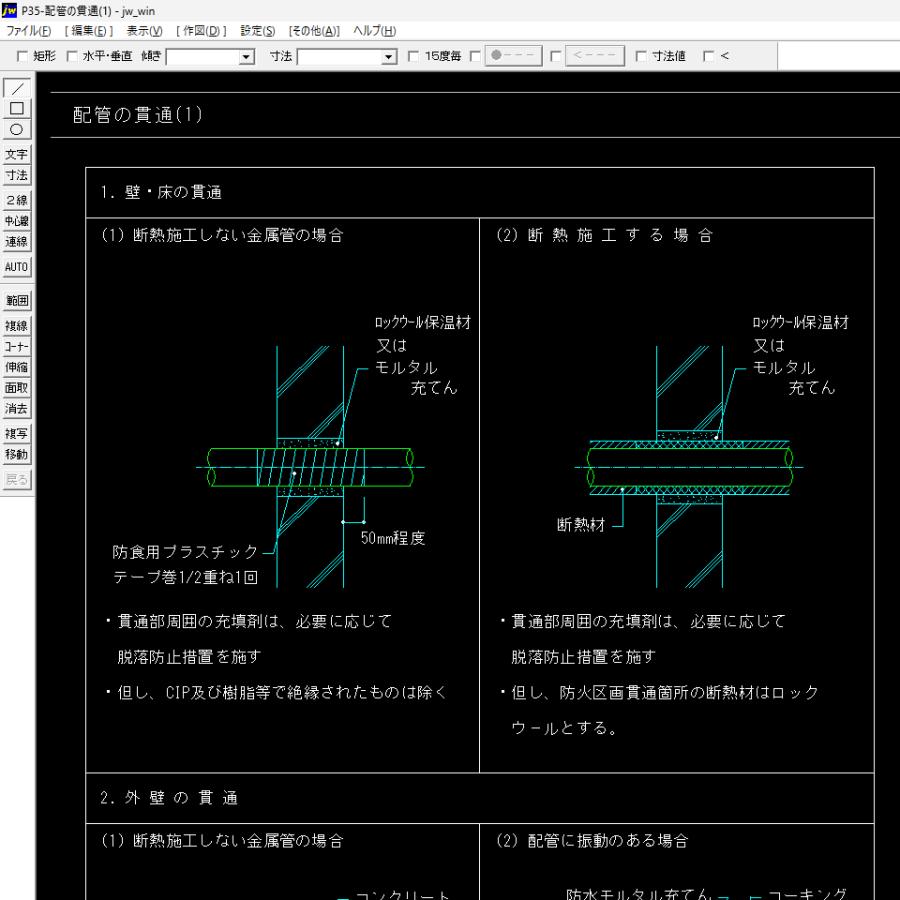Select the 2線 double line tool
This screenshot has height=900, width=900.
click(x=17, y=200)
